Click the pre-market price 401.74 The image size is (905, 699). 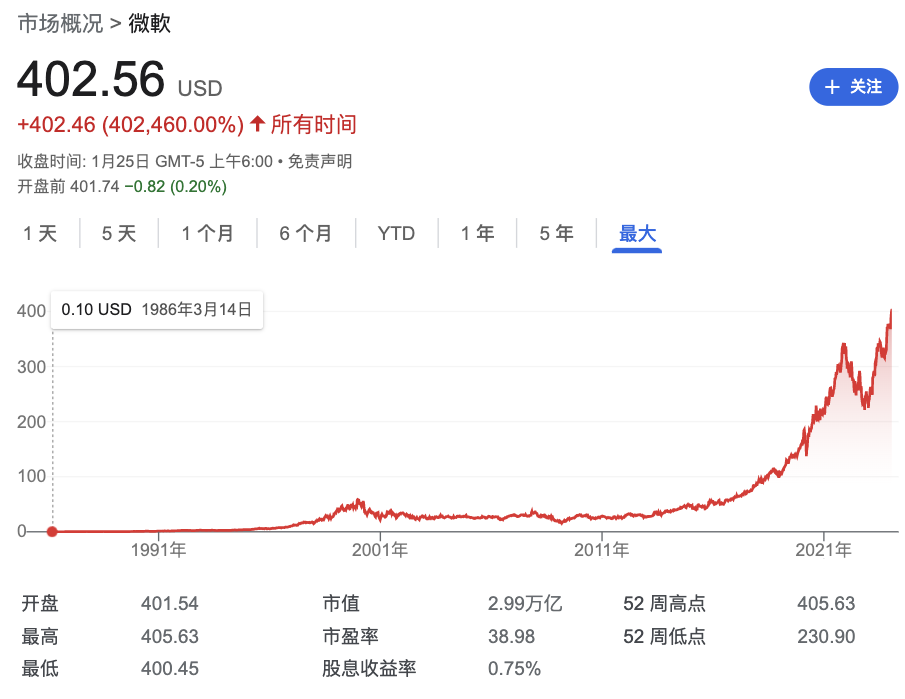95,186
